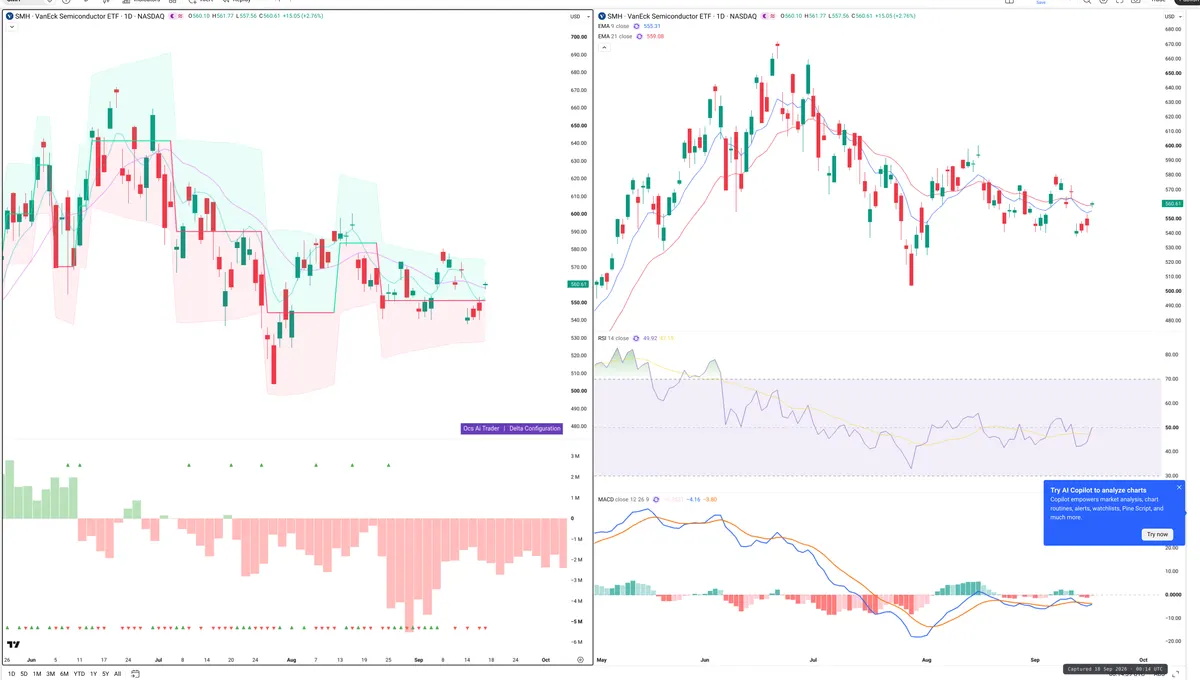Collapse the indicator legend under EMA 21
This screenshot has height=680, width=1200.
[602, 46]
